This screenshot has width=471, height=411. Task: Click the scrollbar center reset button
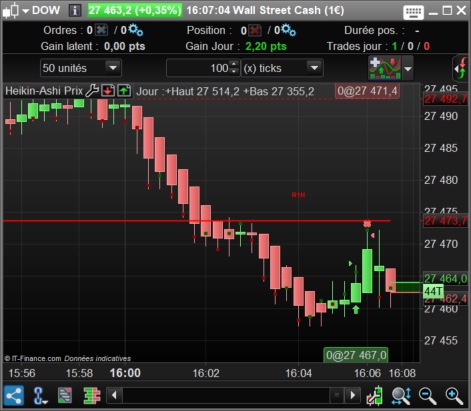pyautogui.click(x=337, y=395)
